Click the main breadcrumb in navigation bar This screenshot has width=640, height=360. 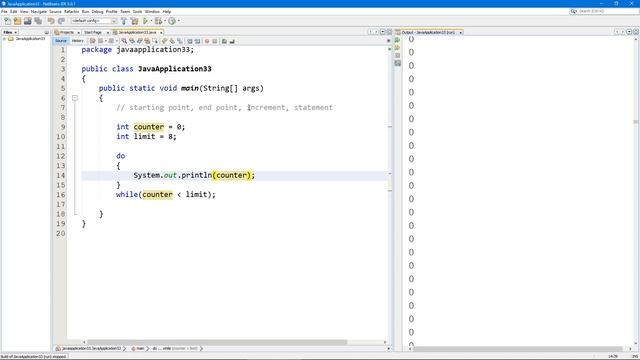coord(138,349)
